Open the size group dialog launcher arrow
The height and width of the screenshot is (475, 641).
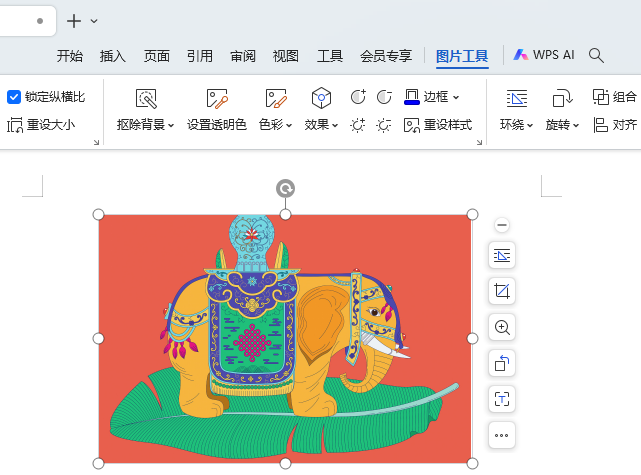[96, 142]
